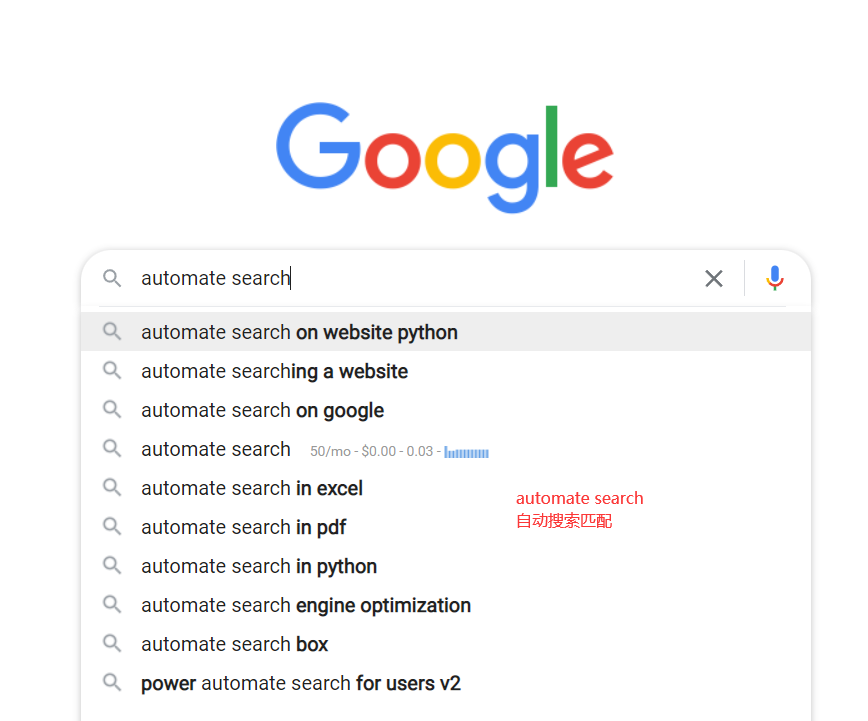The image size is (868, 721).
Task: Select suggestion 'automate search in excel'
Action: click(x=251, y=488)
